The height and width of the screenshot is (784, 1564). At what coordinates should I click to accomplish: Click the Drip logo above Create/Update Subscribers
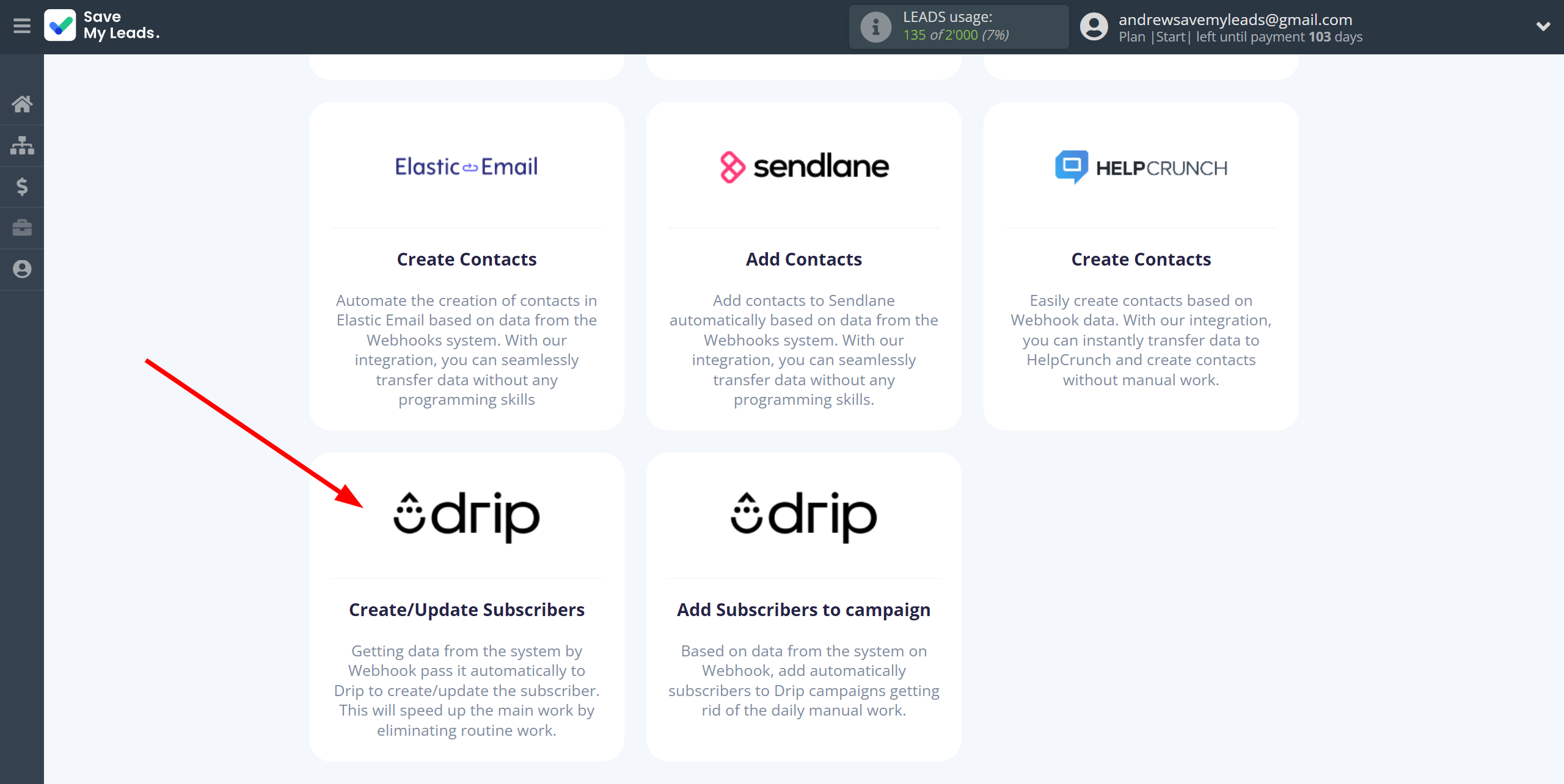(x=466, y=517)
